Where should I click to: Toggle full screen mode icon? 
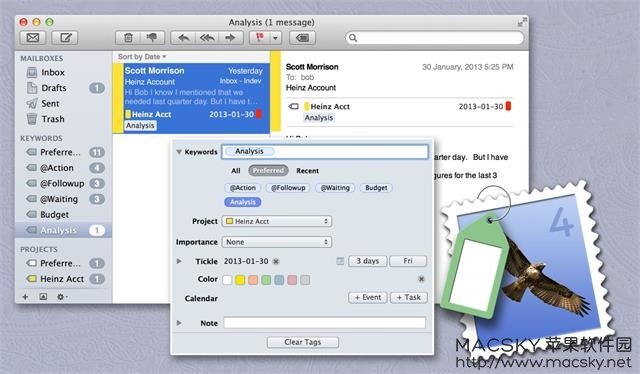point(522,22)
